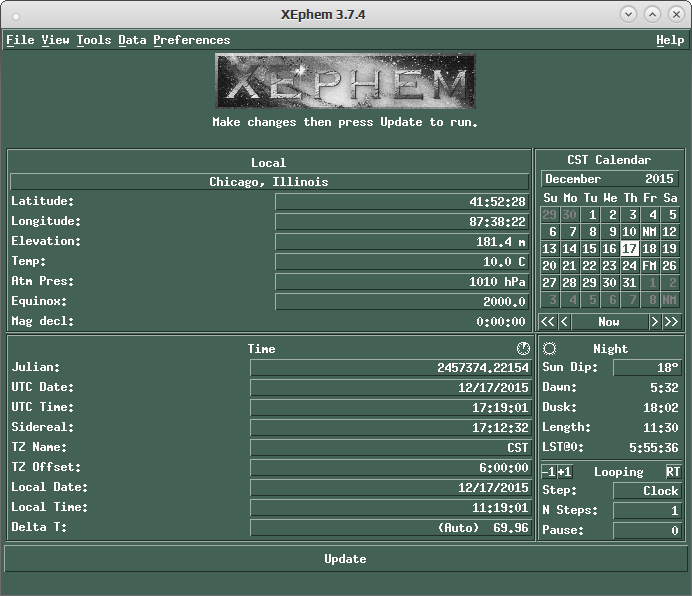Select the NM date in second calendar row

649,232
